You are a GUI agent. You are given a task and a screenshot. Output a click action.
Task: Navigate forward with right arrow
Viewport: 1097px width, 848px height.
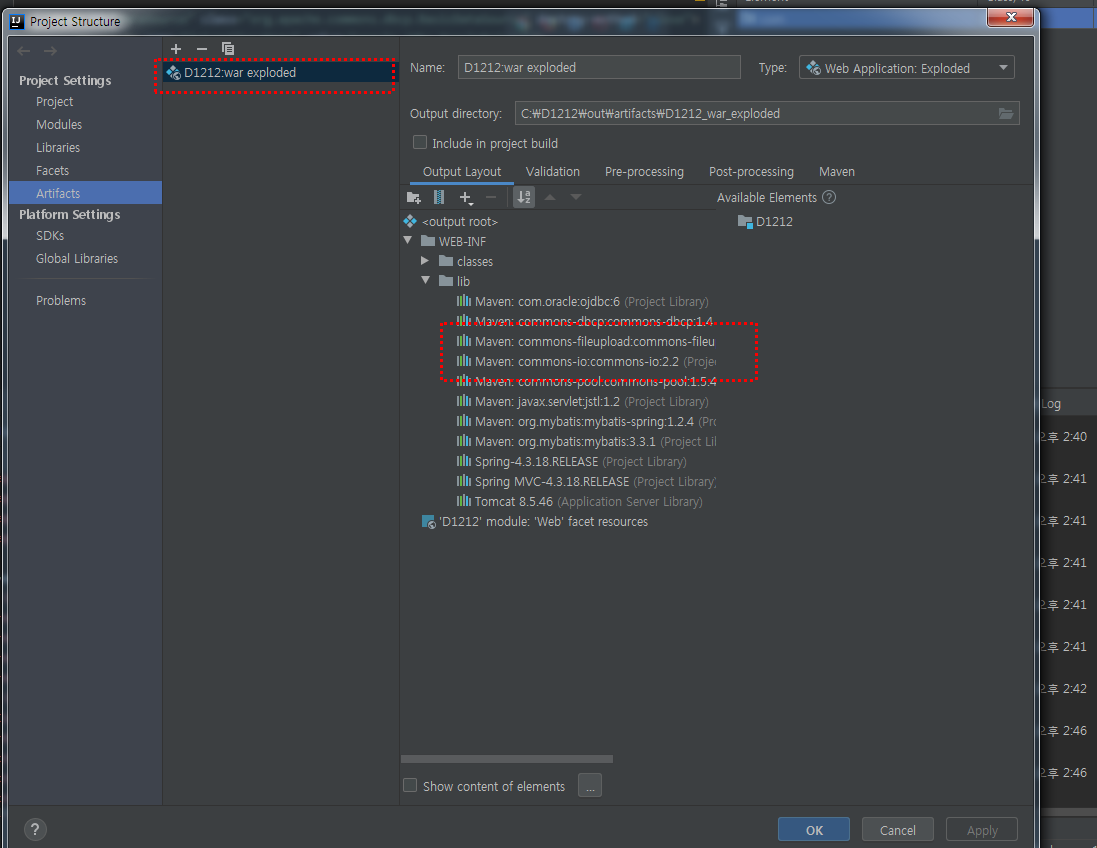(x=50, y=51)
